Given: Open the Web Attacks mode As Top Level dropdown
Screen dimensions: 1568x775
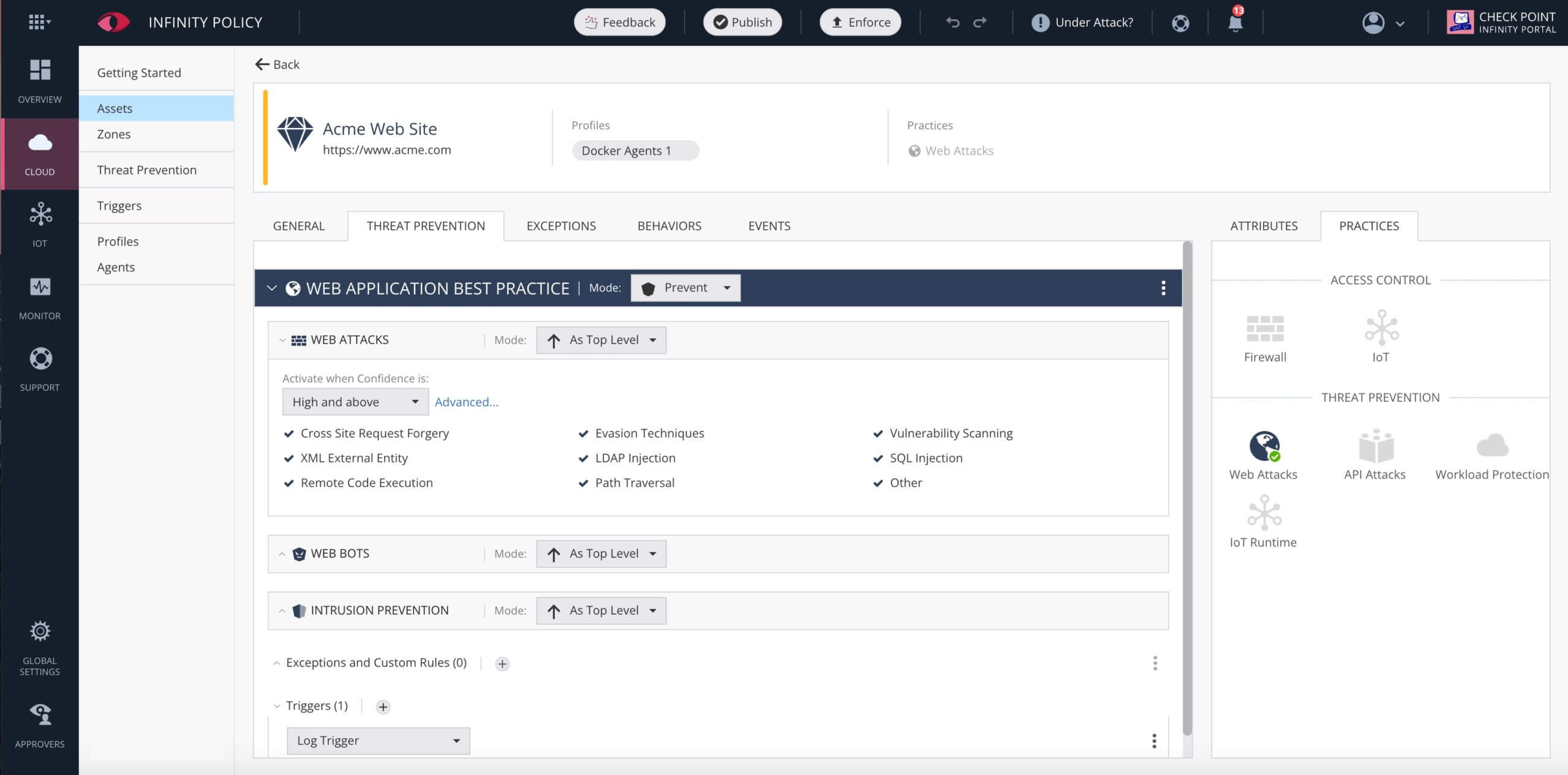Looking at the screenshot, I should tap(601, 340).
